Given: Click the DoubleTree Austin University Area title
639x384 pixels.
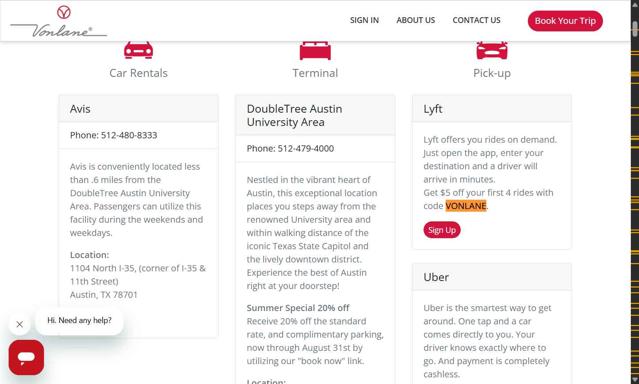Looking at the screenshot, I should pyautogui.click(x=295, y=115).
